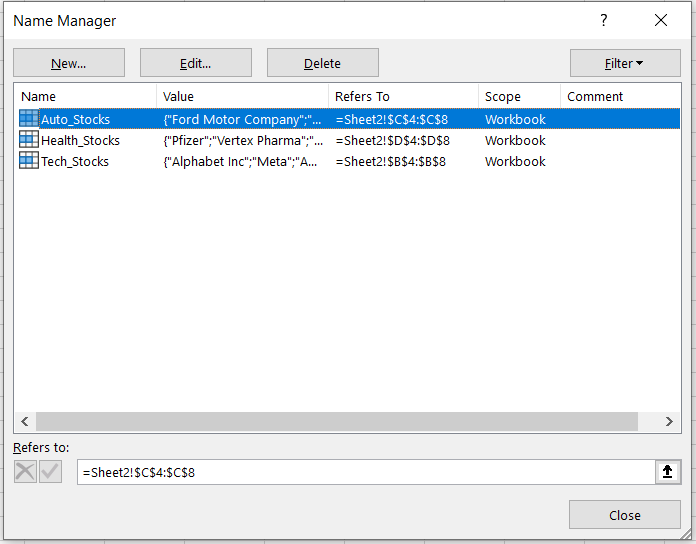Click the Value column header
696x544 pixels.
(242, 96)
